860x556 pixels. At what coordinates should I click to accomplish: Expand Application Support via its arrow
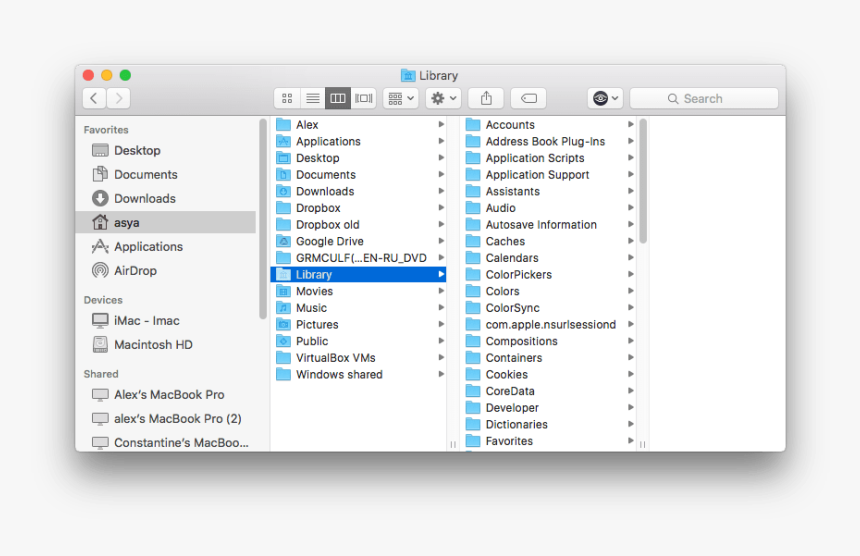[631, 174]
